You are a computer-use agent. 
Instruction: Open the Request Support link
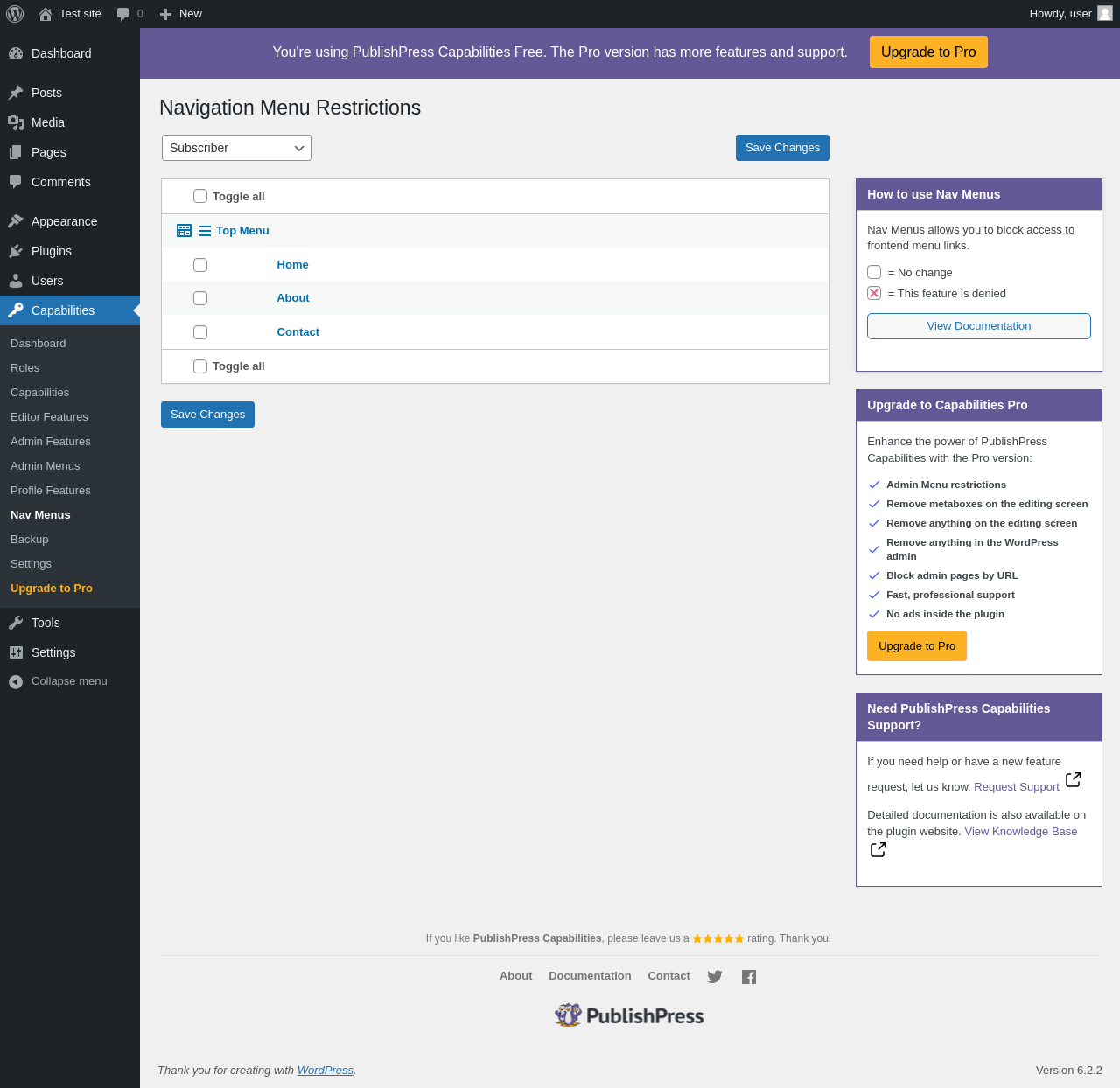1017,787
